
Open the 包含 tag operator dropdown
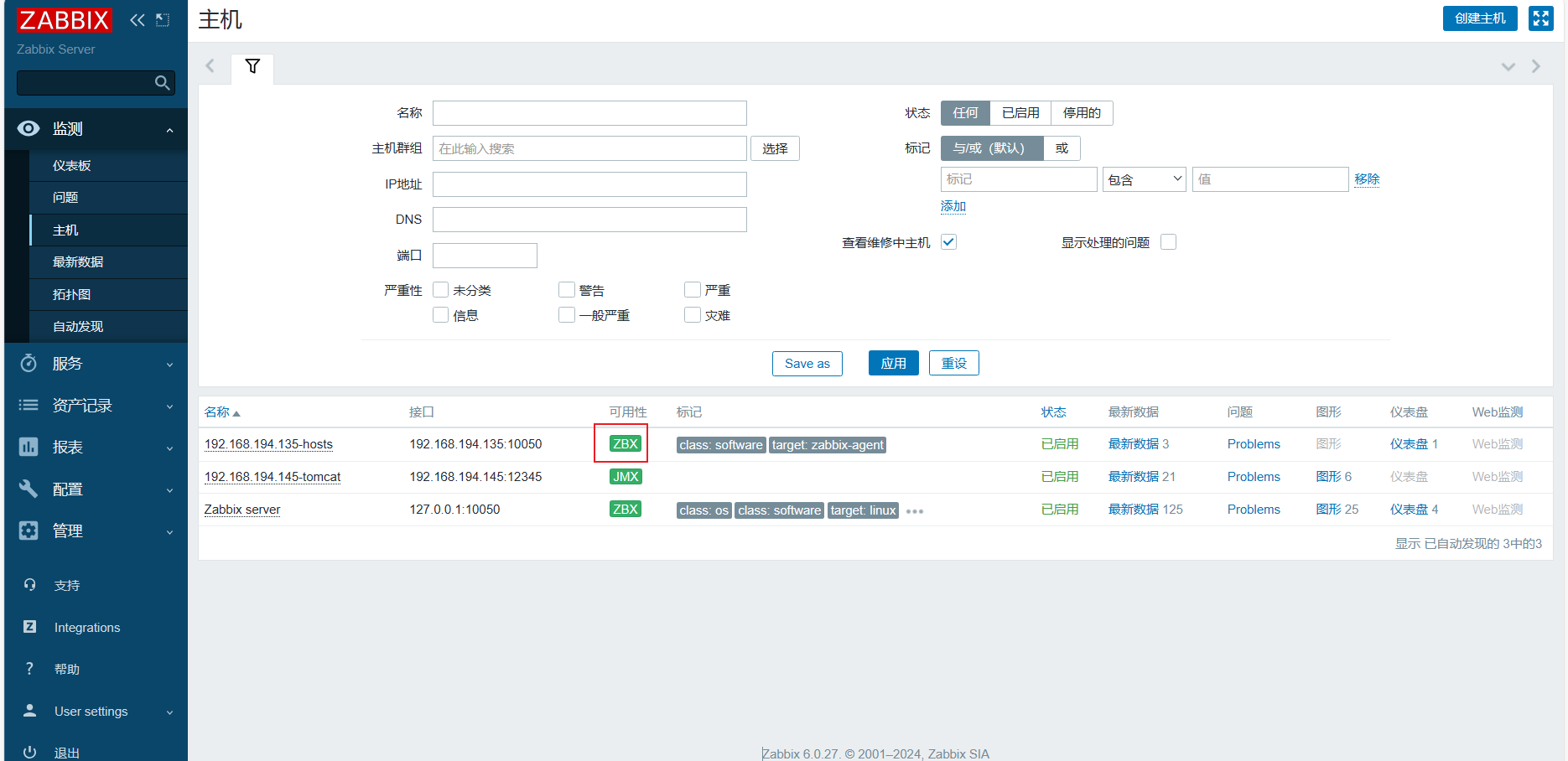click(x=1145, y=179)
